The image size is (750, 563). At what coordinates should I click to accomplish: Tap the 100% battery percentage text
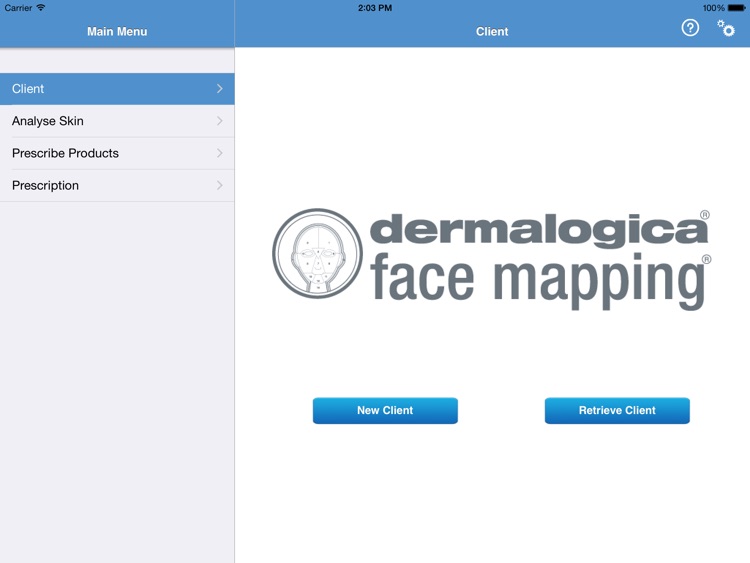(714, 8)
